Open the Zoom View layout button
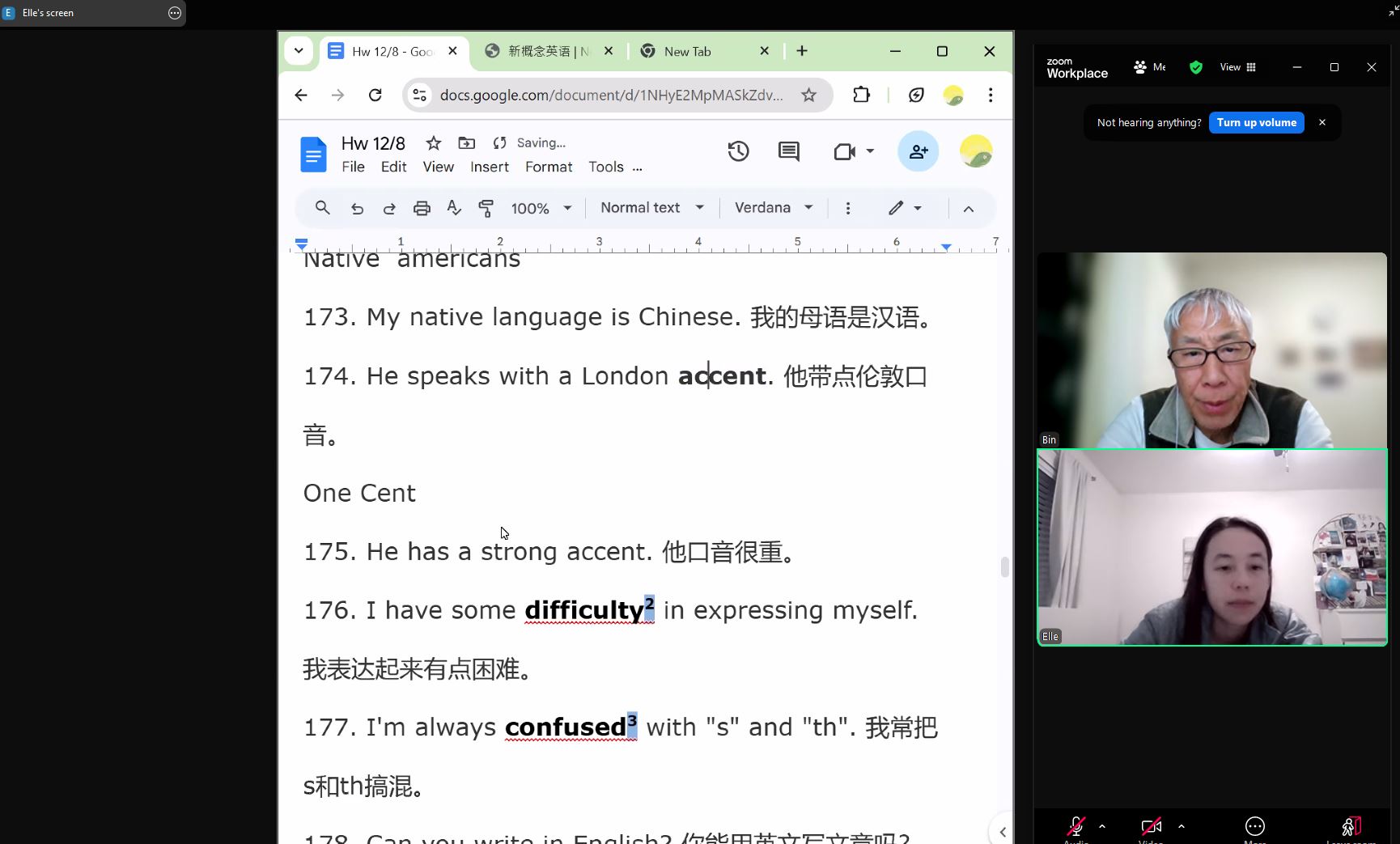This screenshot has width=1400, height=844. 1237,67
